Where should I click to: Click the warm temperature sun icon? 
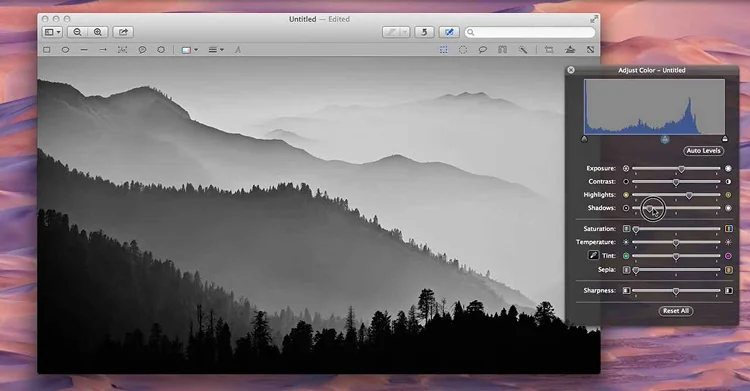point(728,243)
